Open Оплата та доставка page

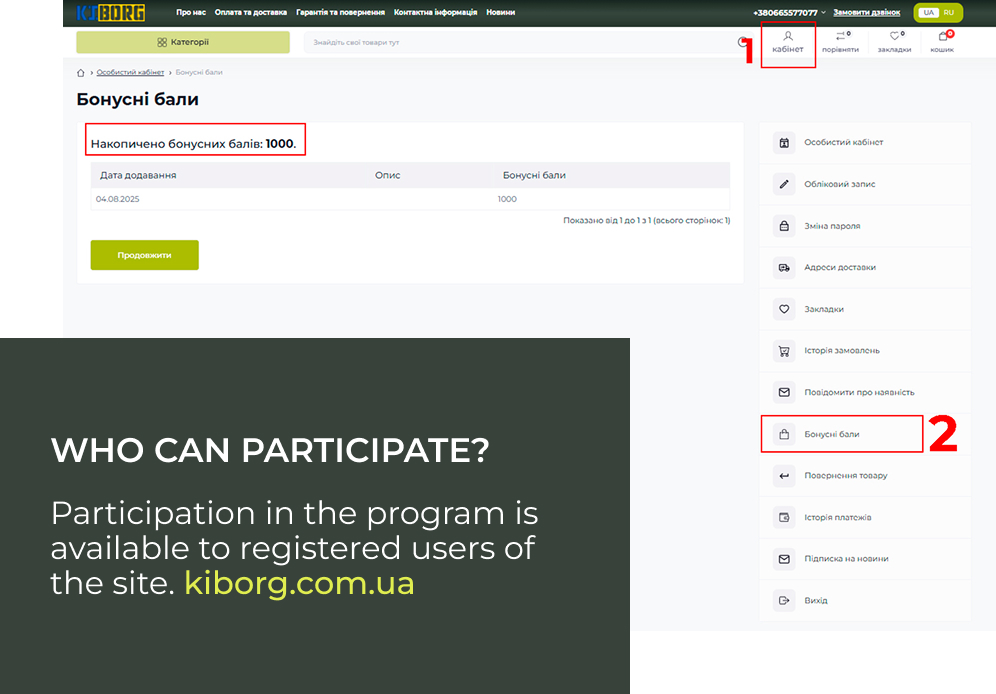[251, 13]
